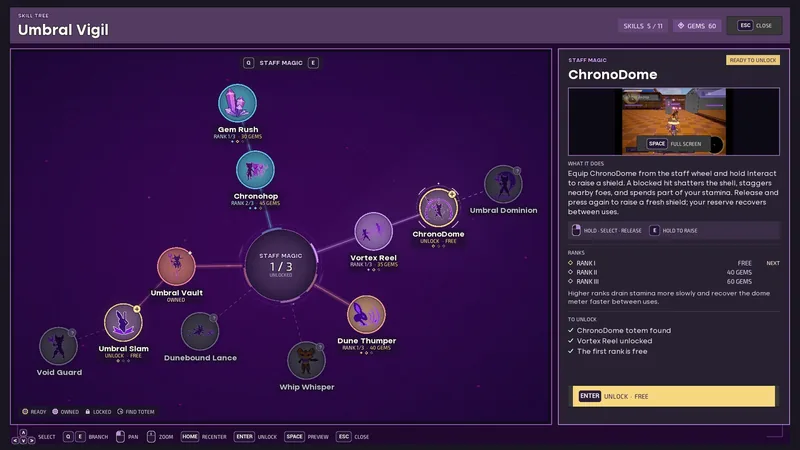The image size is (800, 450).
Task: Click the mouse Zoom hint icon
Action: pyautogui.click(x=151, y=437)
